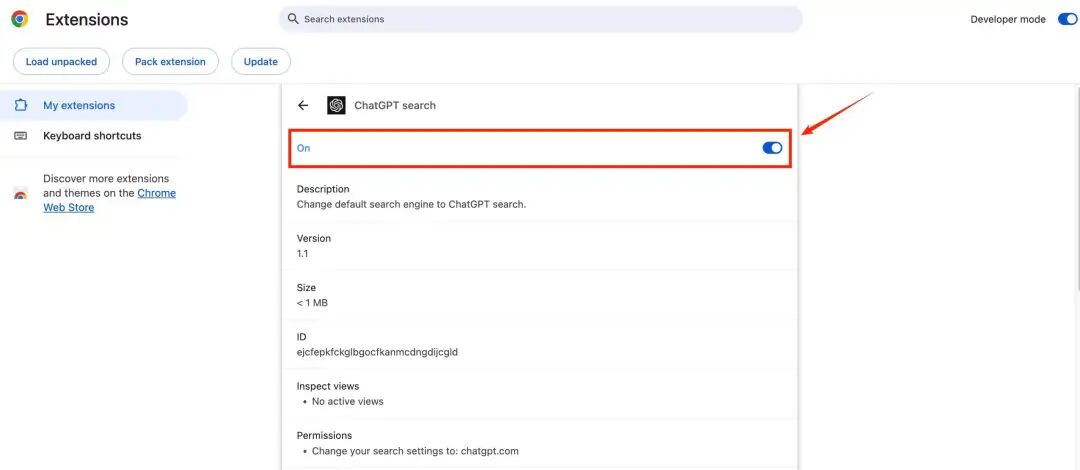1080x470 pixels.
Task: Click the Description heading
Action: 323,189
